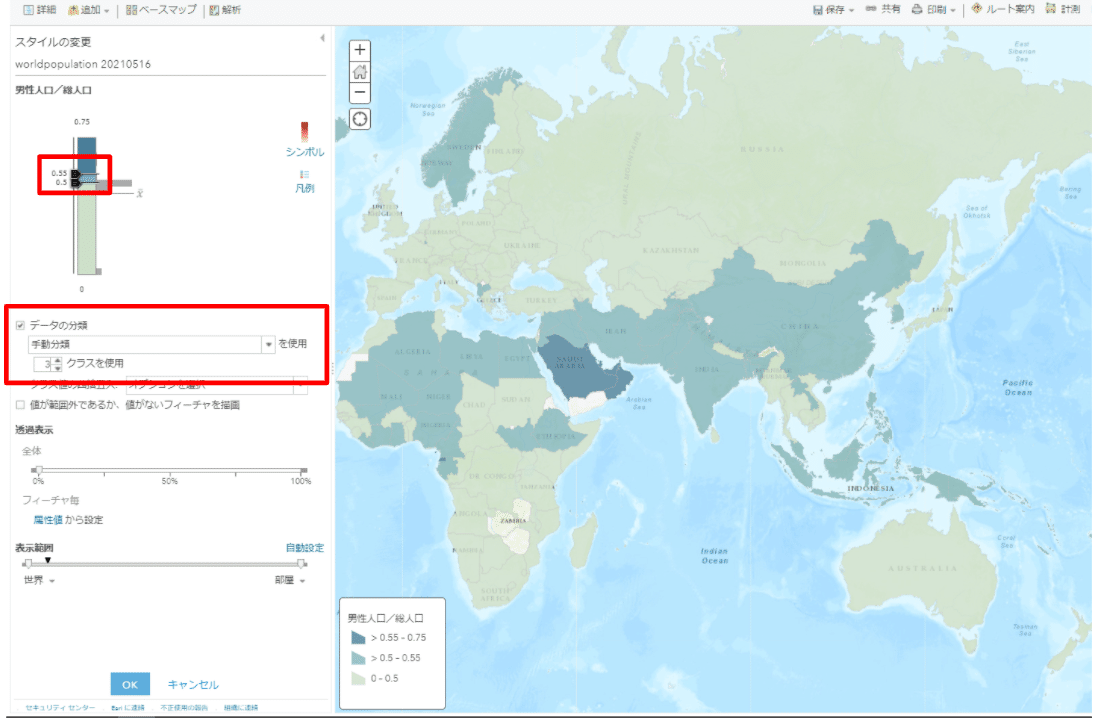Click the pale green 0 - 0.5 legend swatch

coord(358,678)
